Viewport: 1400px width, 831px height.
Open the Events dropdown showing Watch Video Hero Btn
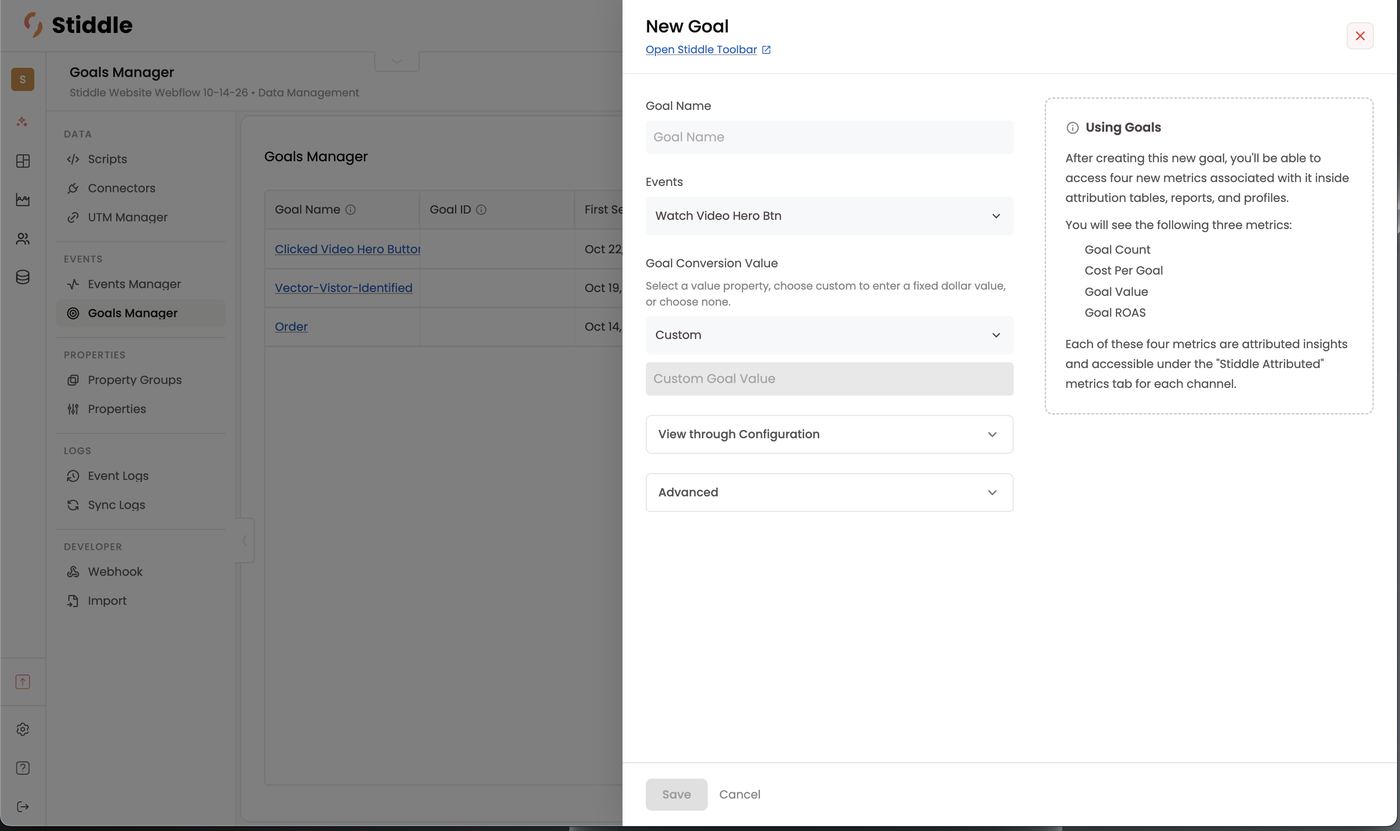pyautogui.click(x=829, y=216)
